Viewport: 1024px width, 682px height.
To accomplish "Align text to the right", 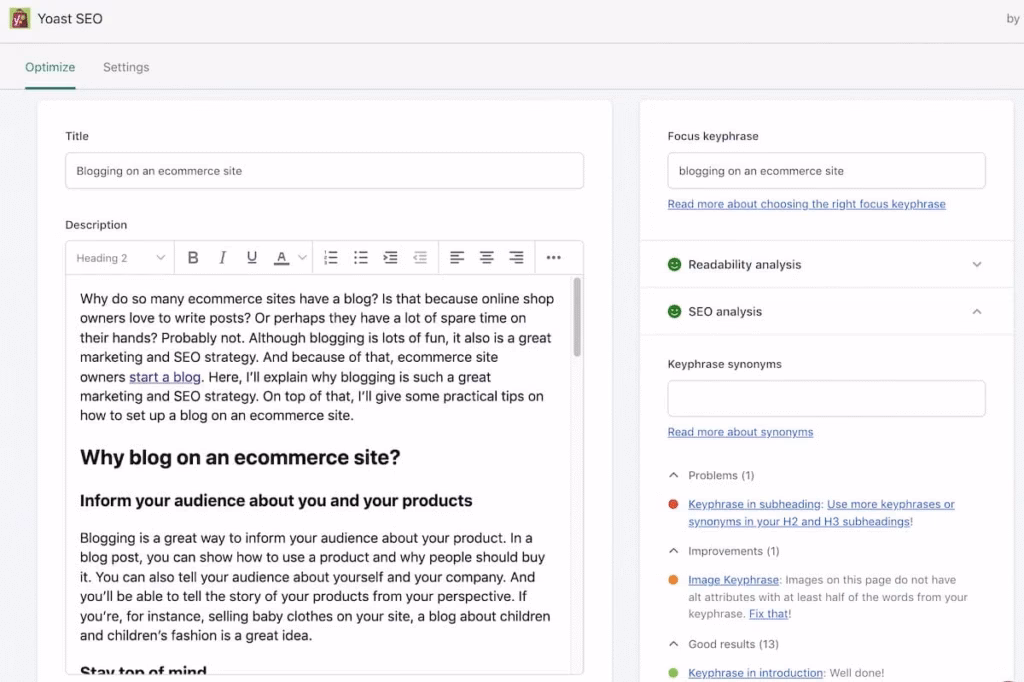I will [x=516, y=257].
